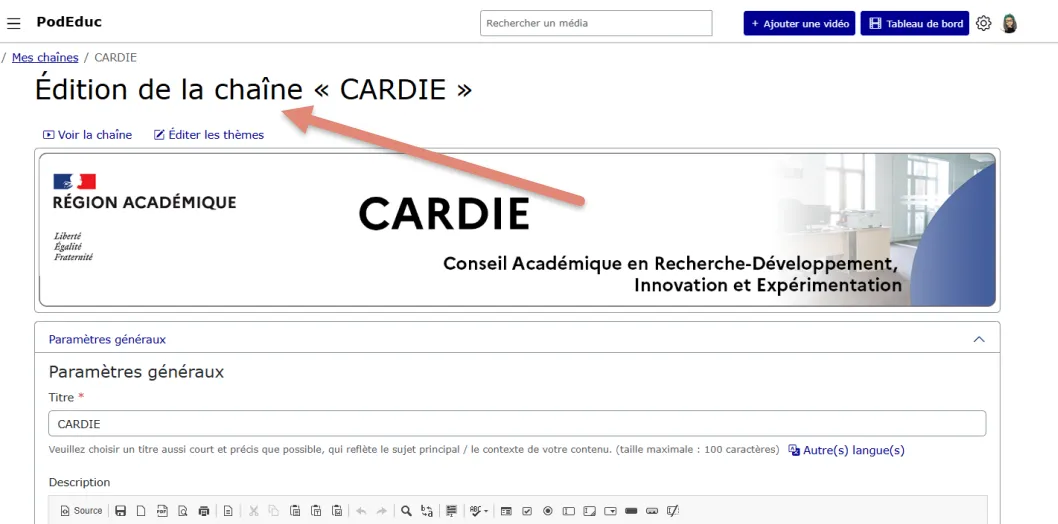Click the Paste clipboard icon
The height and width of the screenshot is (524, 1058).
tap(295, 511)
